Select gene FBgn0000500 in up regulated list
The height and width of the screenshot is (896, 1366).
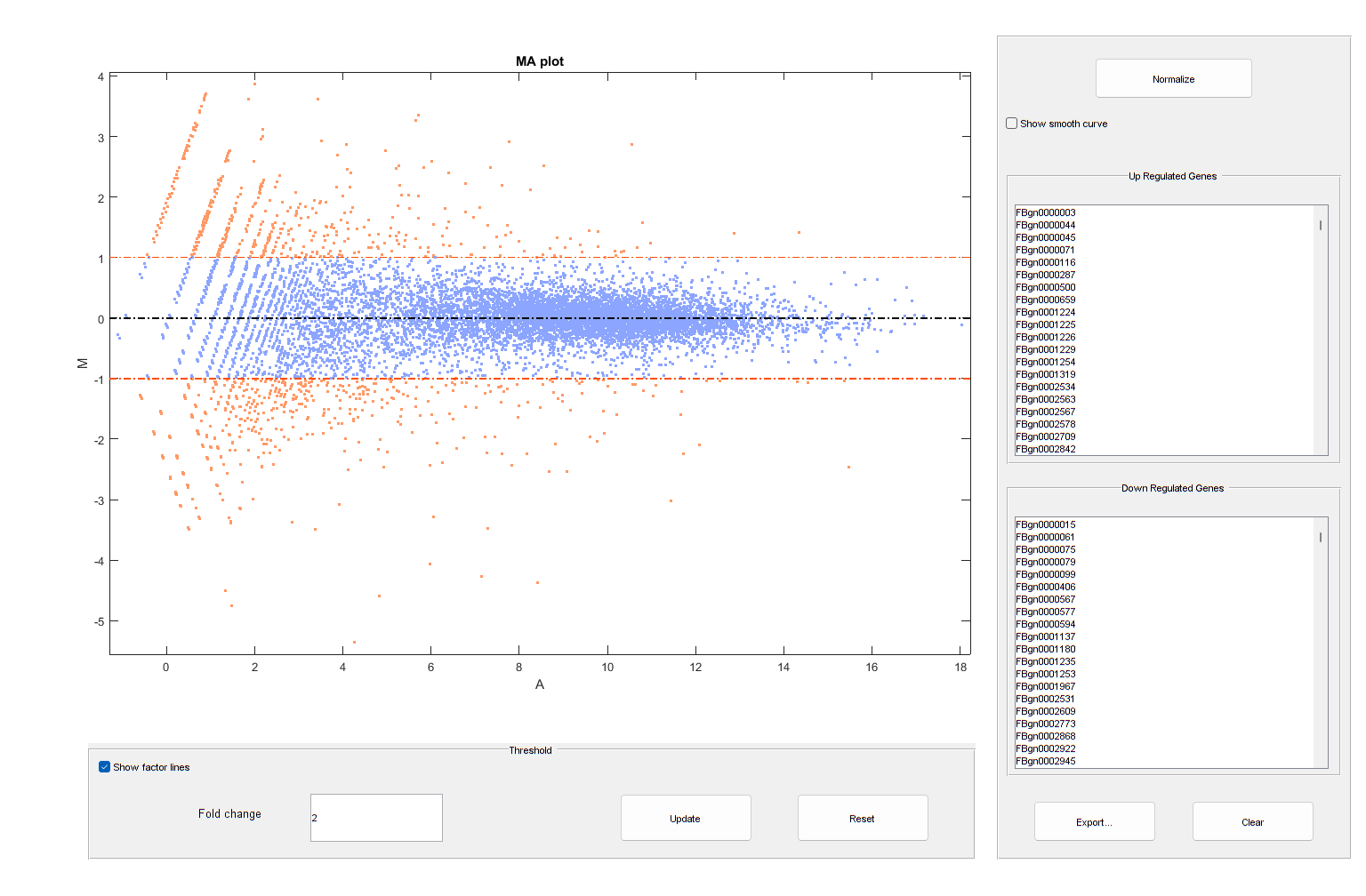click(1046, 287)
